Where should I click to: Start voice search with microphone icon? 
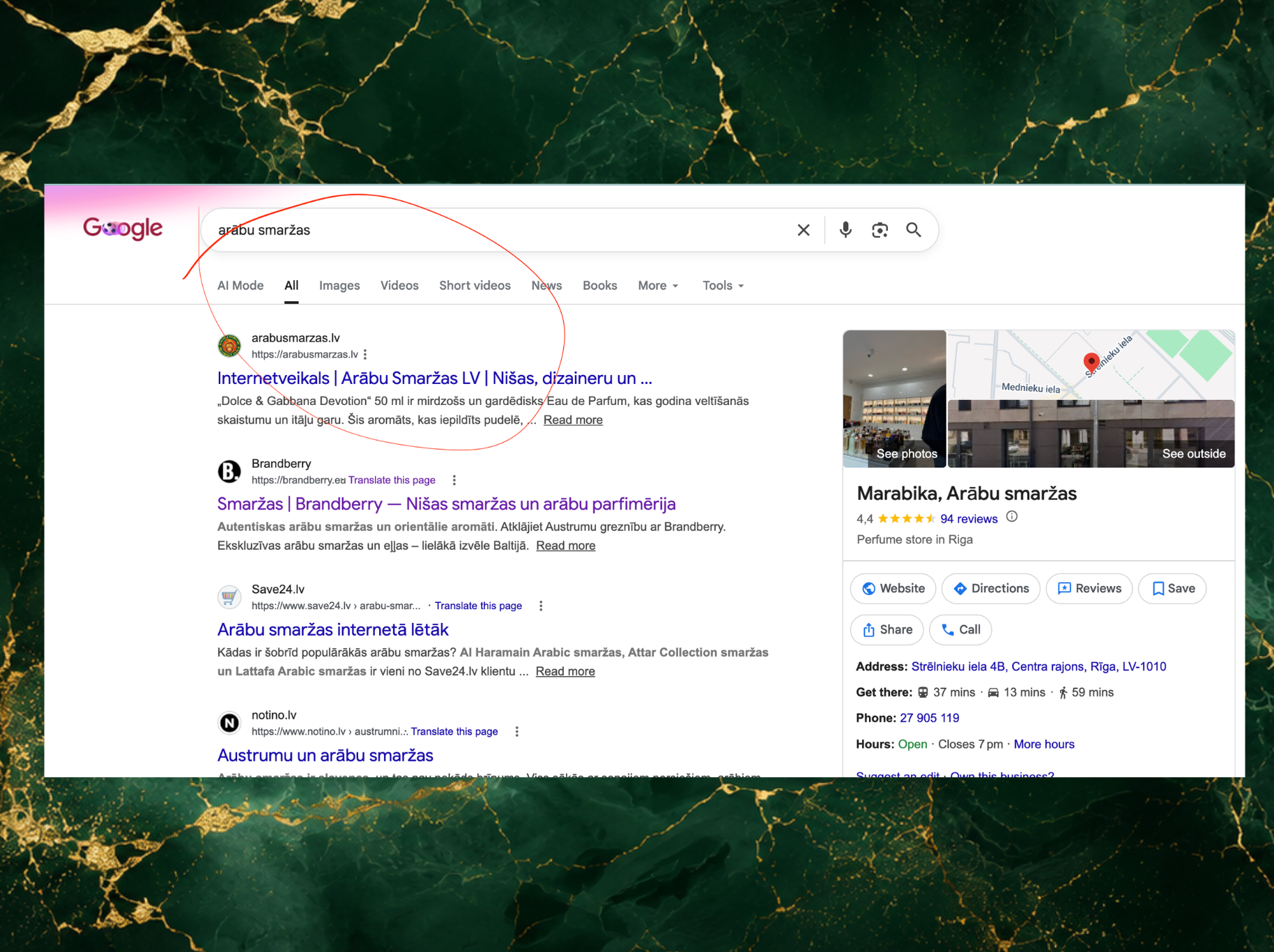pos(845,230)
